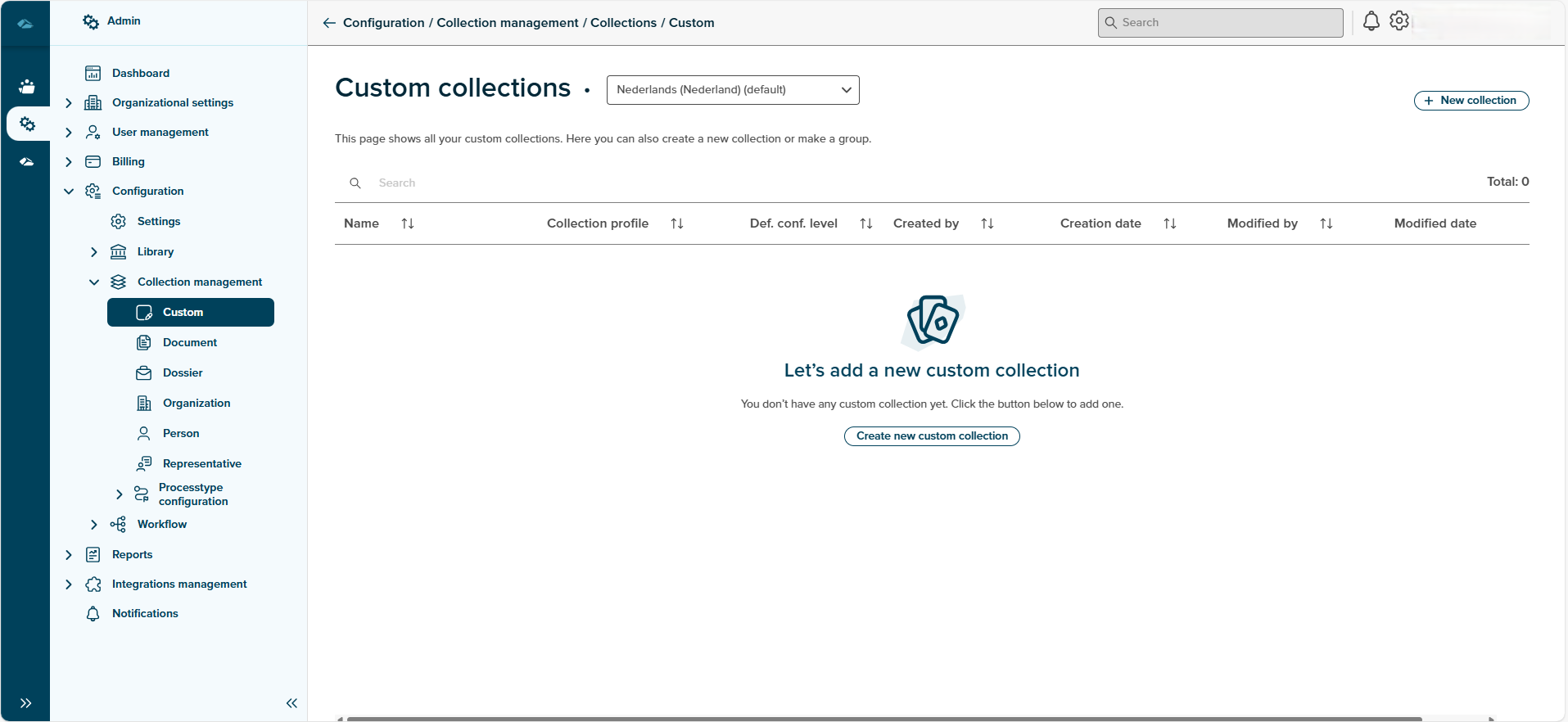Viewport: 1568px width, 722px height.
Task: Expand the far-left rail with double-arrow icon
Action: (26, 703)
